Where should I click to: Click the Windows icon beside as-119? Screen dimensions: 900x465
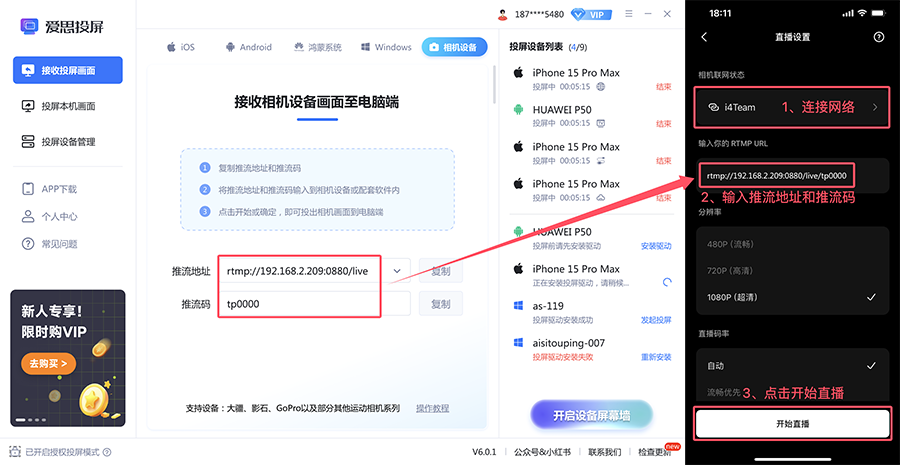click(x=518, y=305)
